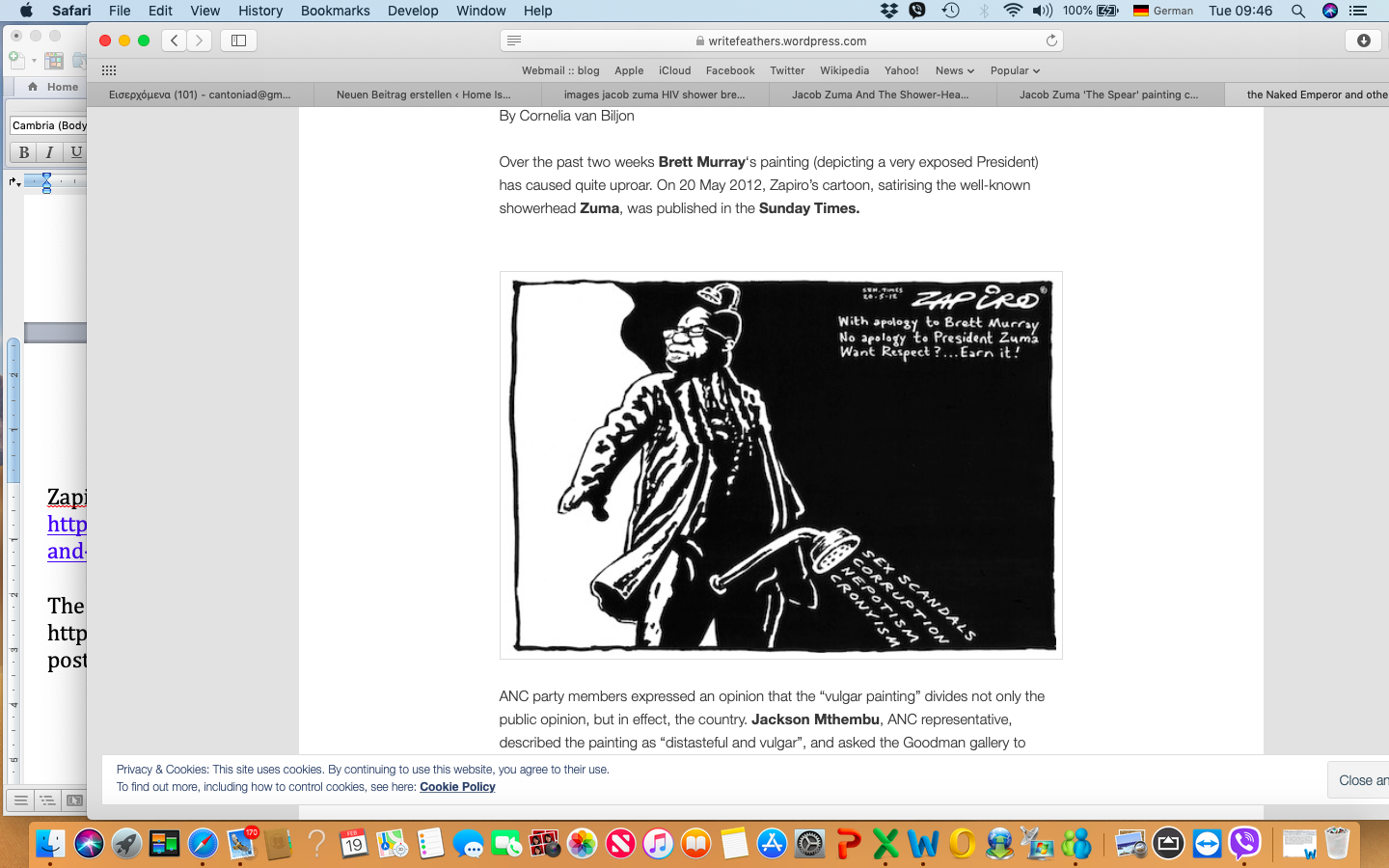Open the Apple menu

pos(26,11)
